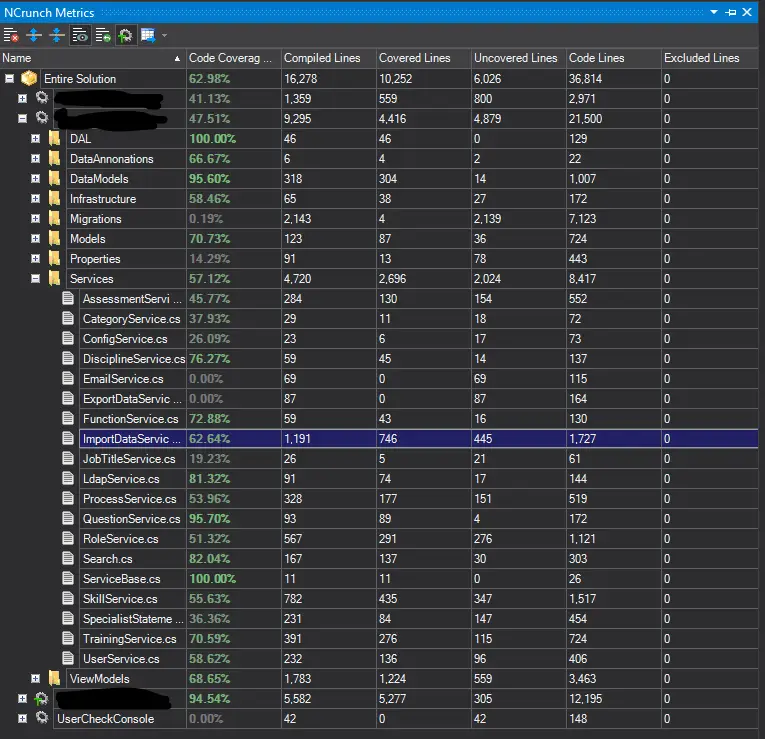Expand the ViewModels folder
The width and height of the screenshot is (765, 739).
pos(36,679)
